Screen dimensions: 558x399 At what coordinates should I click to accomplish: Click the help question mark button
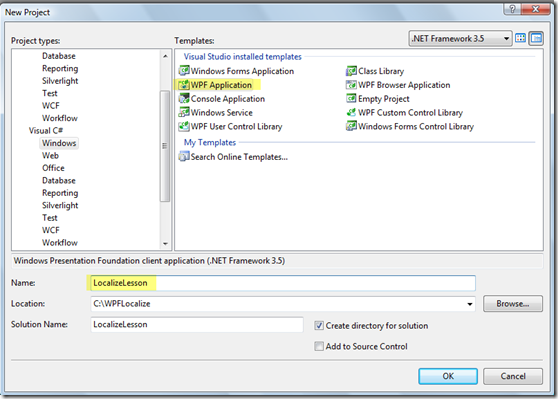(512, 9)
